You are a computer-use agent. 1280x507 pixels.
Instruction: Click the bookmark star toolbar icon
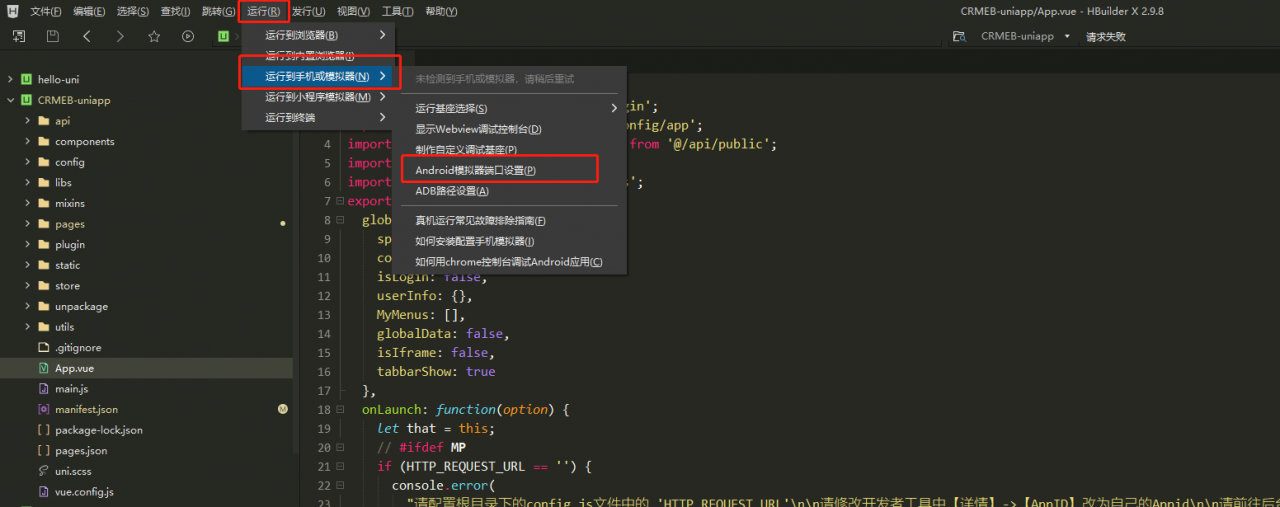click(x=154, y=36)
